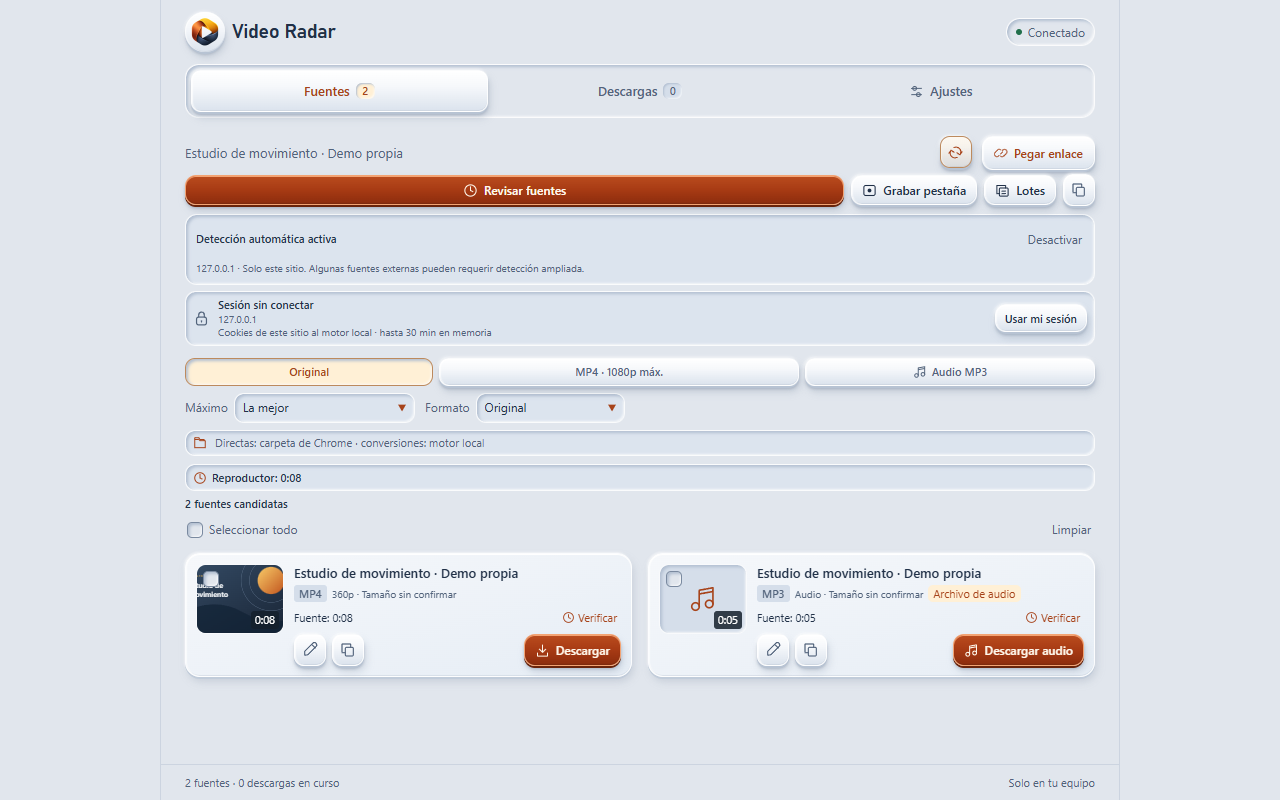
Task: Copy the MP3 audio source link icon
Action: coord(811,650)
